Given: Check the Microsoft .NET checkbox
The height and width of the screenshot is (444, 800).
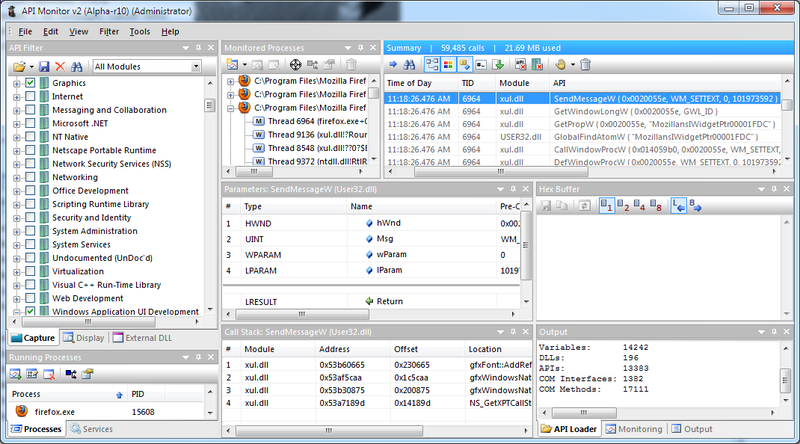Looking at the screenshot, I should coord(30,123).
